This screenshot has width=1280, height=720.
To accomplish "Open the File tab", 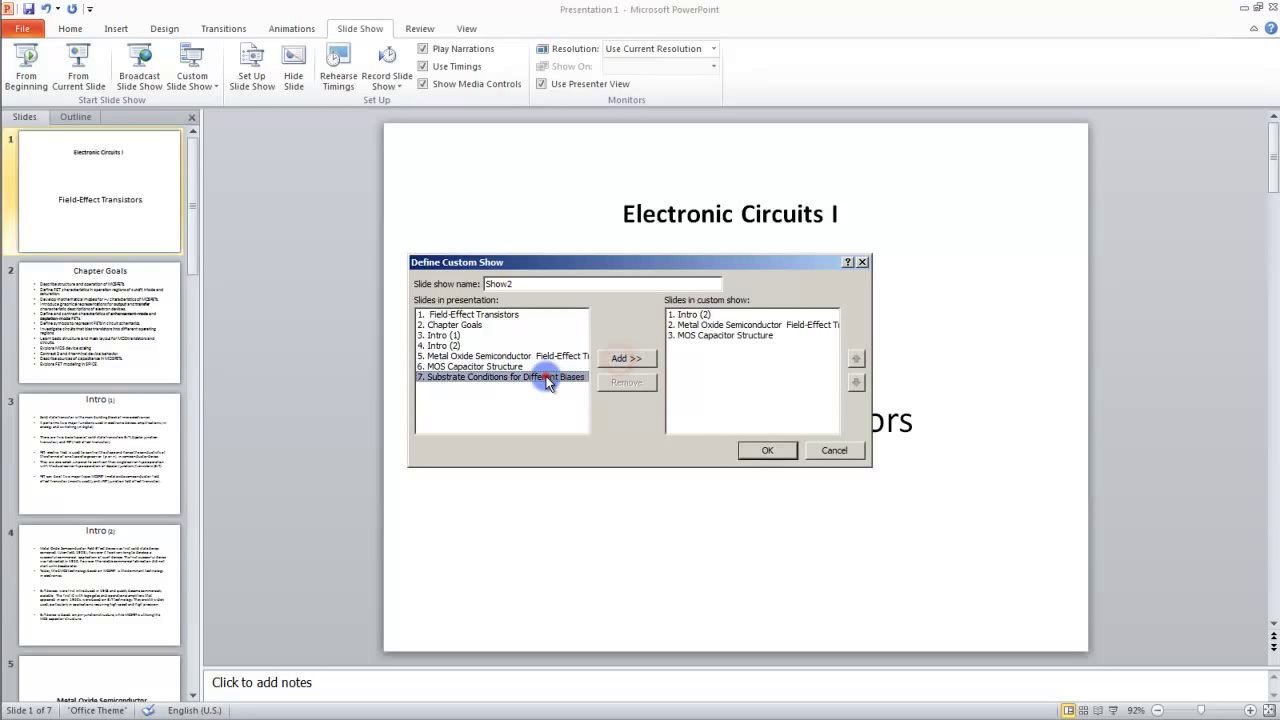I will click(22, 29).
